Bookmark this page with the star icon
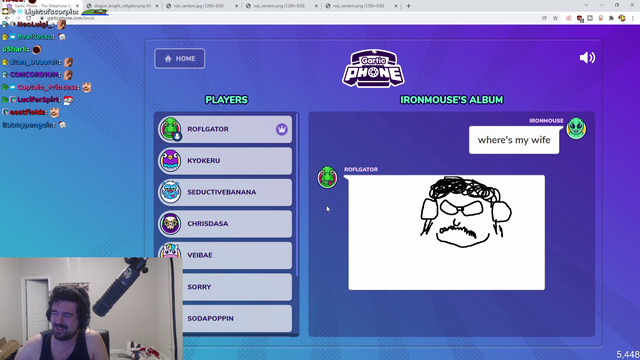This screenshot has height=360, width=640. (555, 18)
